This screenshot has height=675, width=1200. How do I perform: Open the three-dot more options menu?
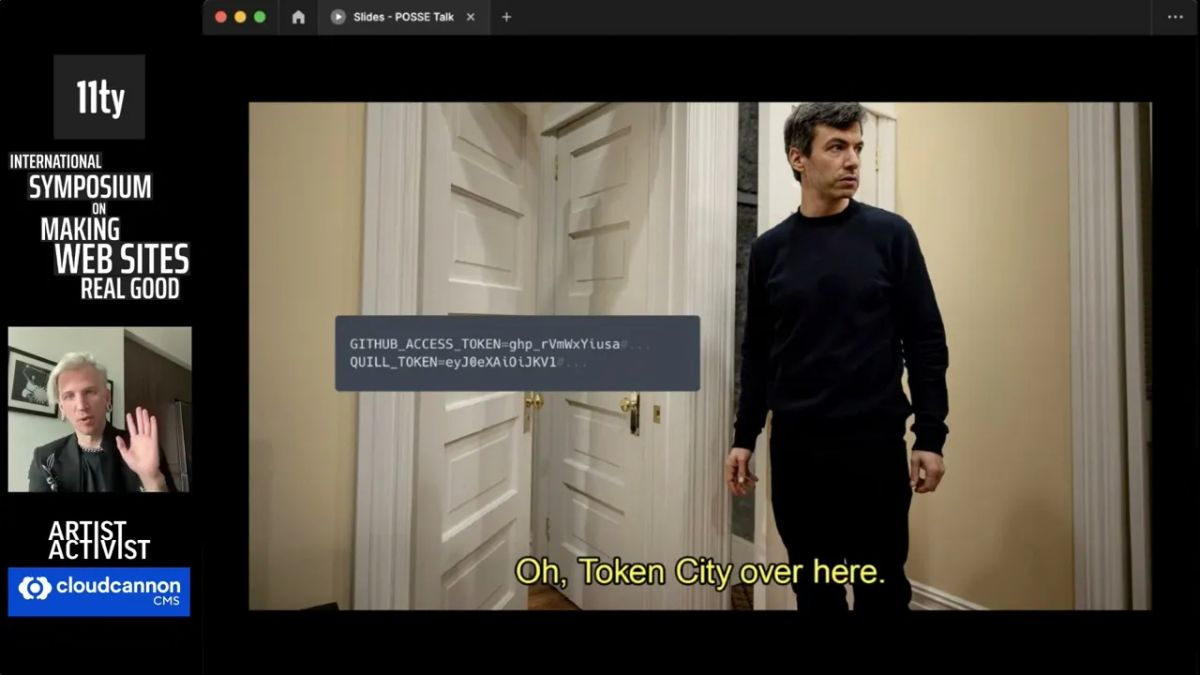click(1175, 17)
